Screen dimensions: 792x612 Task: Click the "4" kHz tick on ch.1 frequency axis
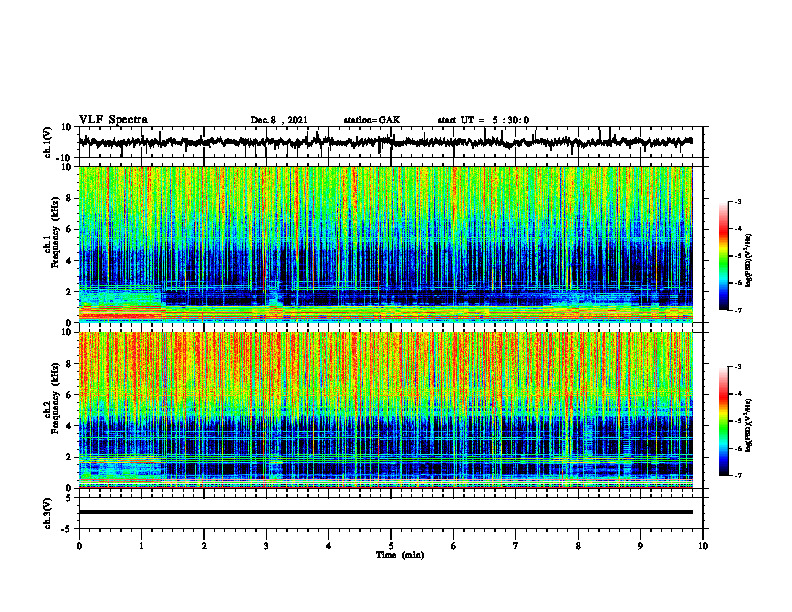[x=70, y=261]
